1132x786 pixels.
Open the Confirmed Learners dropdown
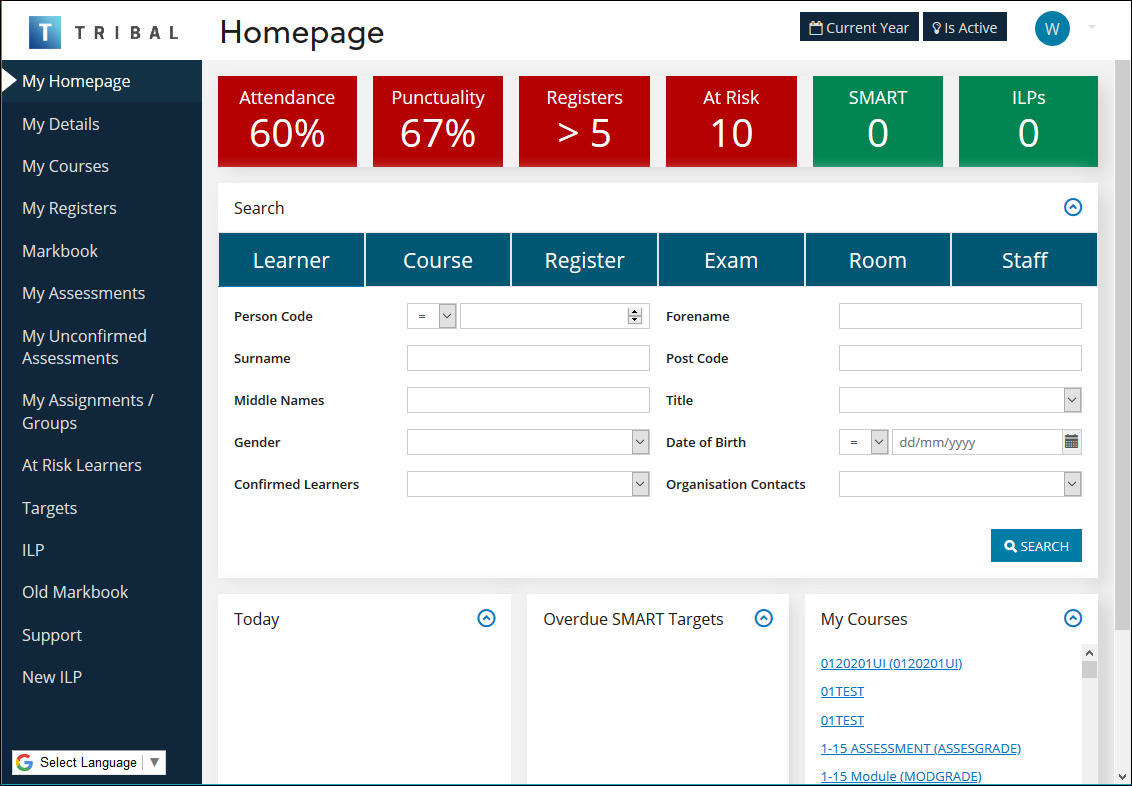pos(528,484)
